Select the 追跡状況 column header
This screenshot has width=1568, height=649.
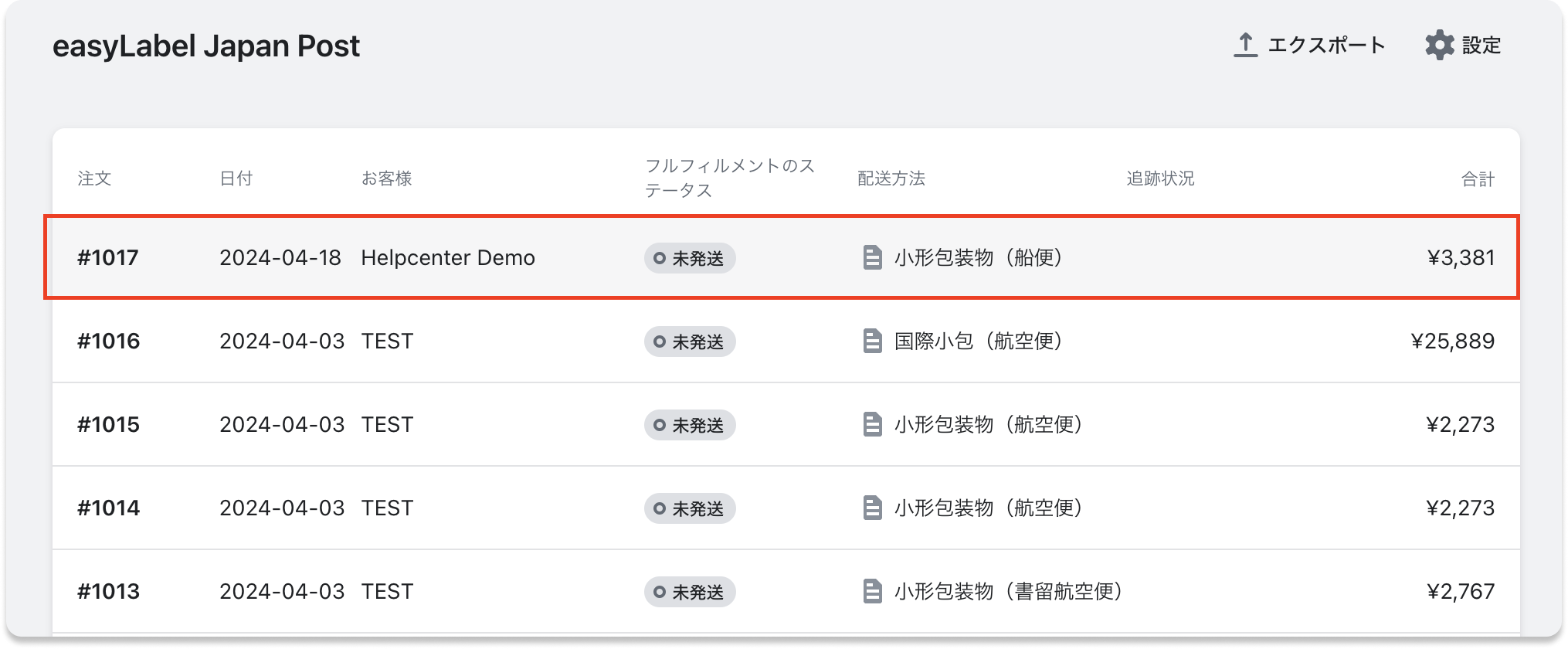point(1159,178)
